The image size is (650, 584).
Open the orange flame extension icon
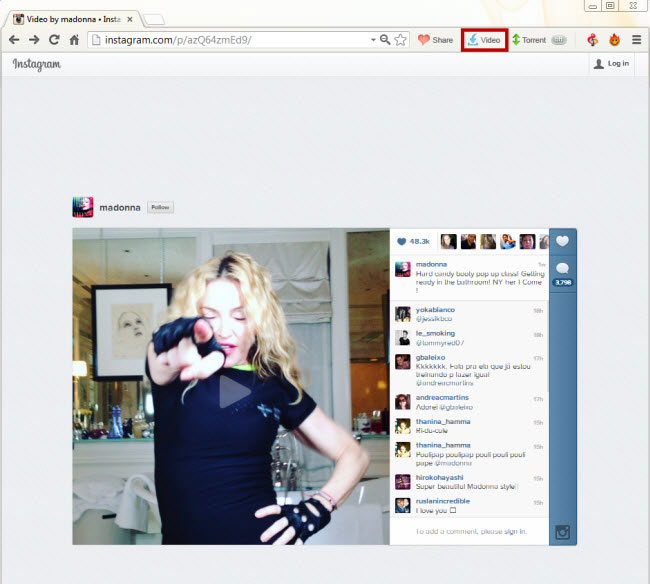[614, 40]
